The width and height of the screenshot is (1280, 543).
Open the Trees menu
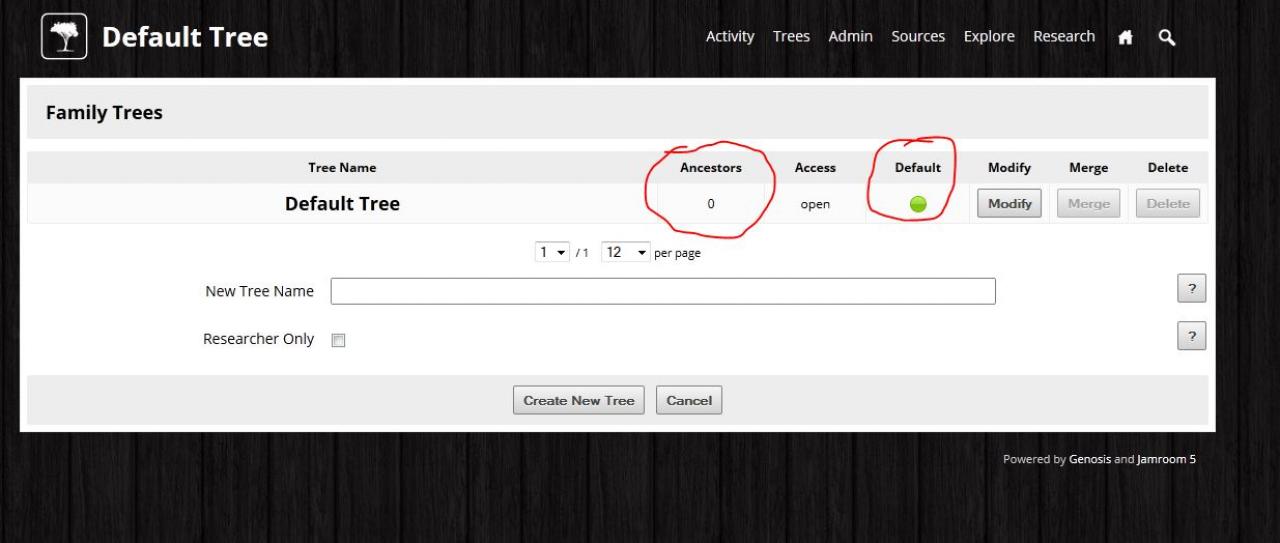point(791,37)
